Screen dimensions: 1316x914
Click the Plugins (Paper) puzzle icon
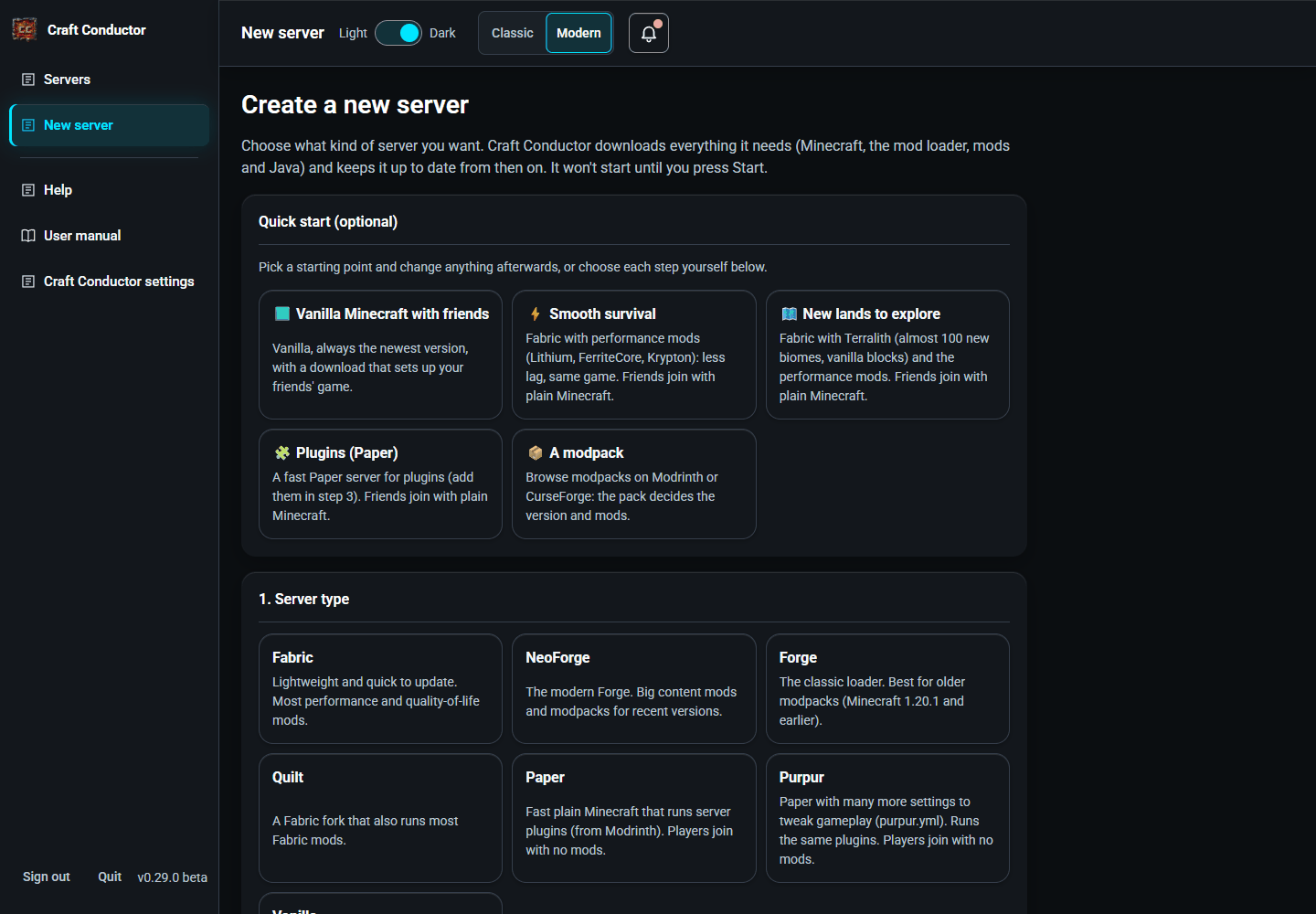point(282,452)
